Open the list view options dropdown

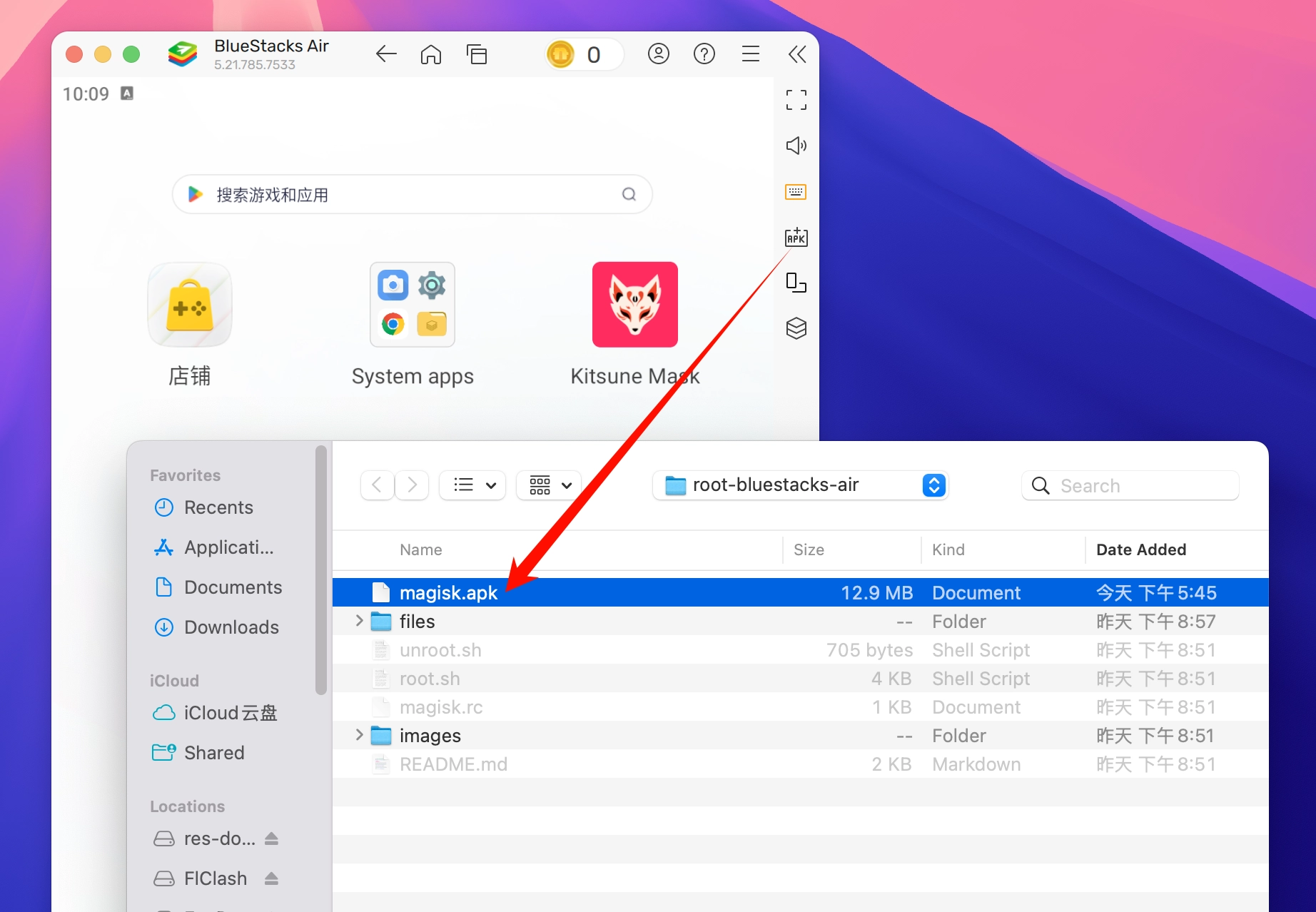click(472, 485)
